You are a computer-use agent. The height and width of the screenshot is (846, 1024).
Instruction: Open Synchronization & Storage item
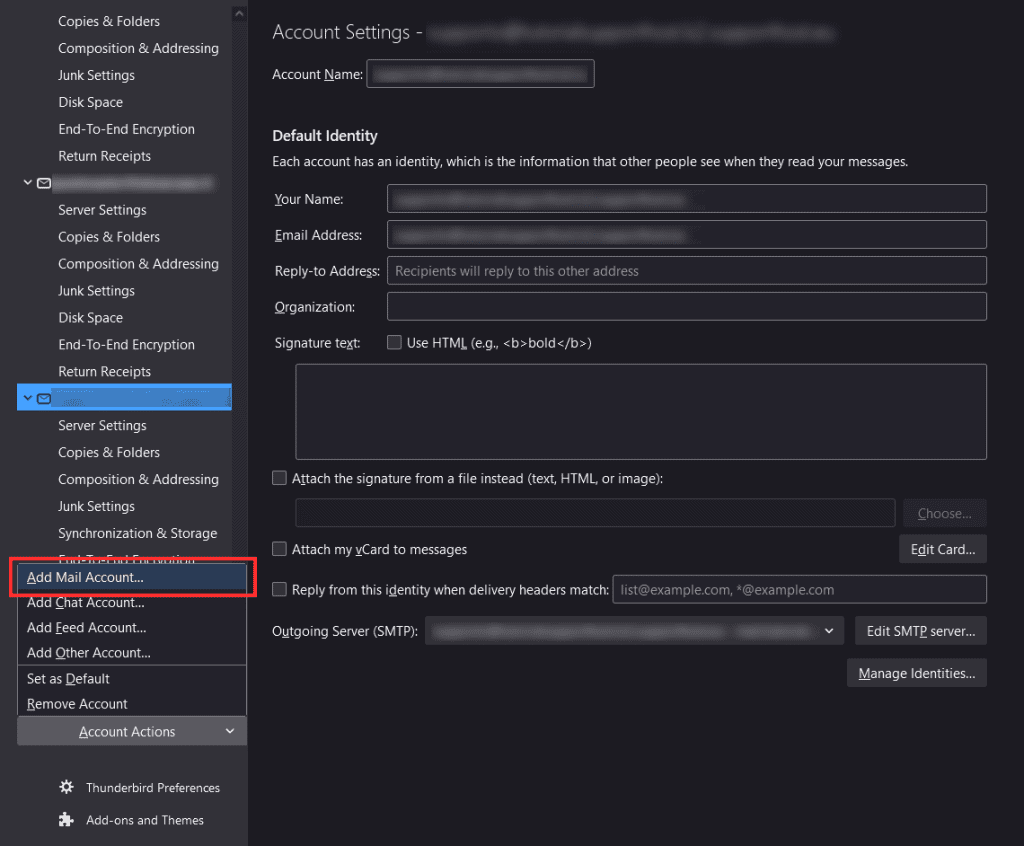point(138,533)
